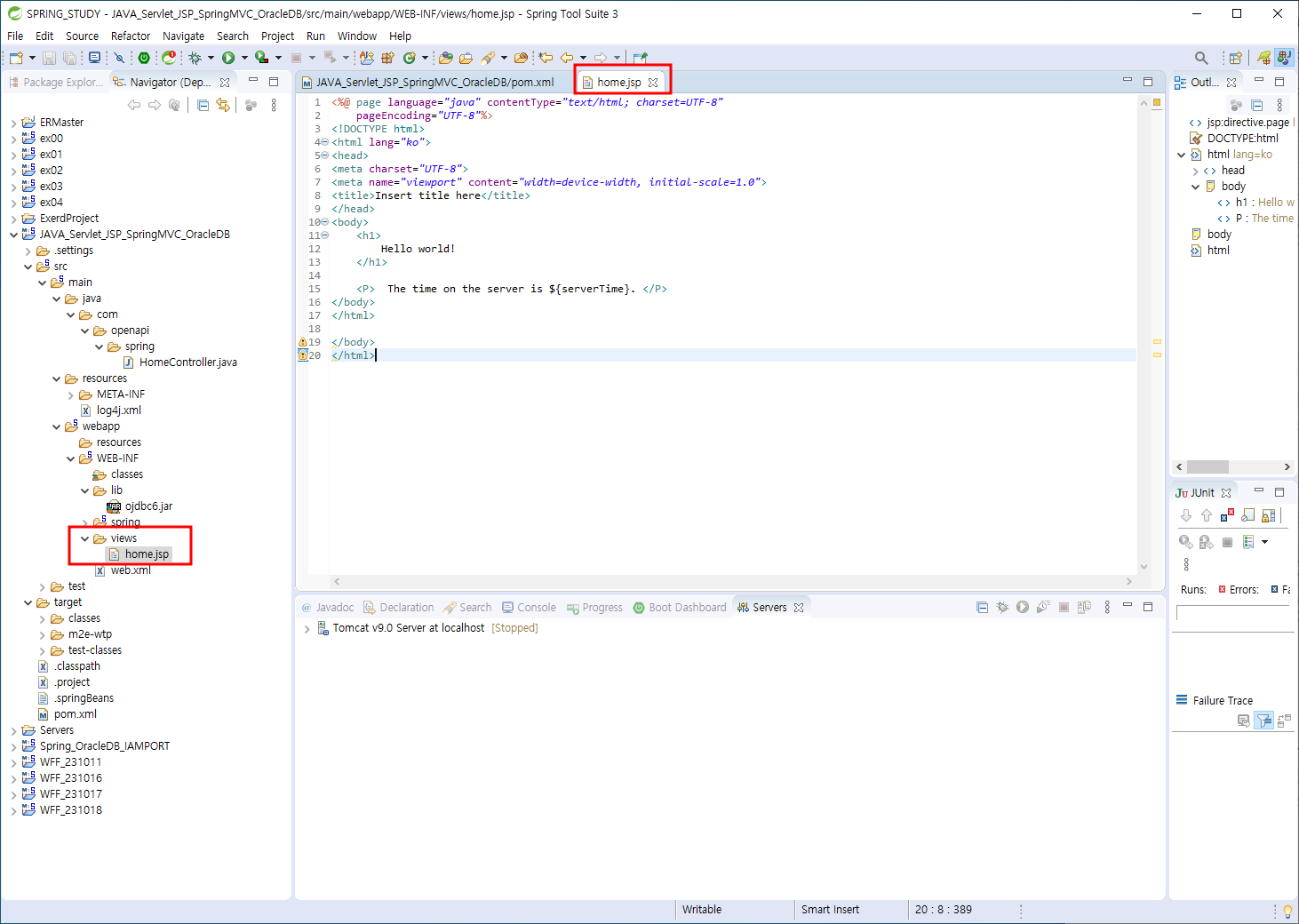
Task: Click the warning marker on line 19
Action: (302, 342)
